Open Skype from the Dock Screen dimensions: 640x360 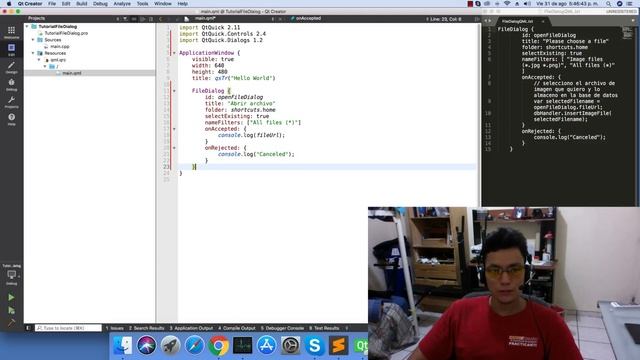tap(315, 345)
